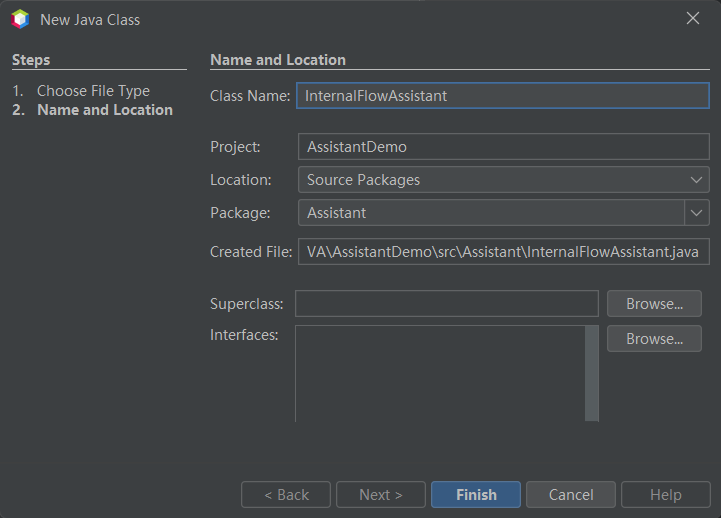This screenshot has height=518, width=721.
Task: Click the NetBeans icon in the title bar
Action: point(20,19)
